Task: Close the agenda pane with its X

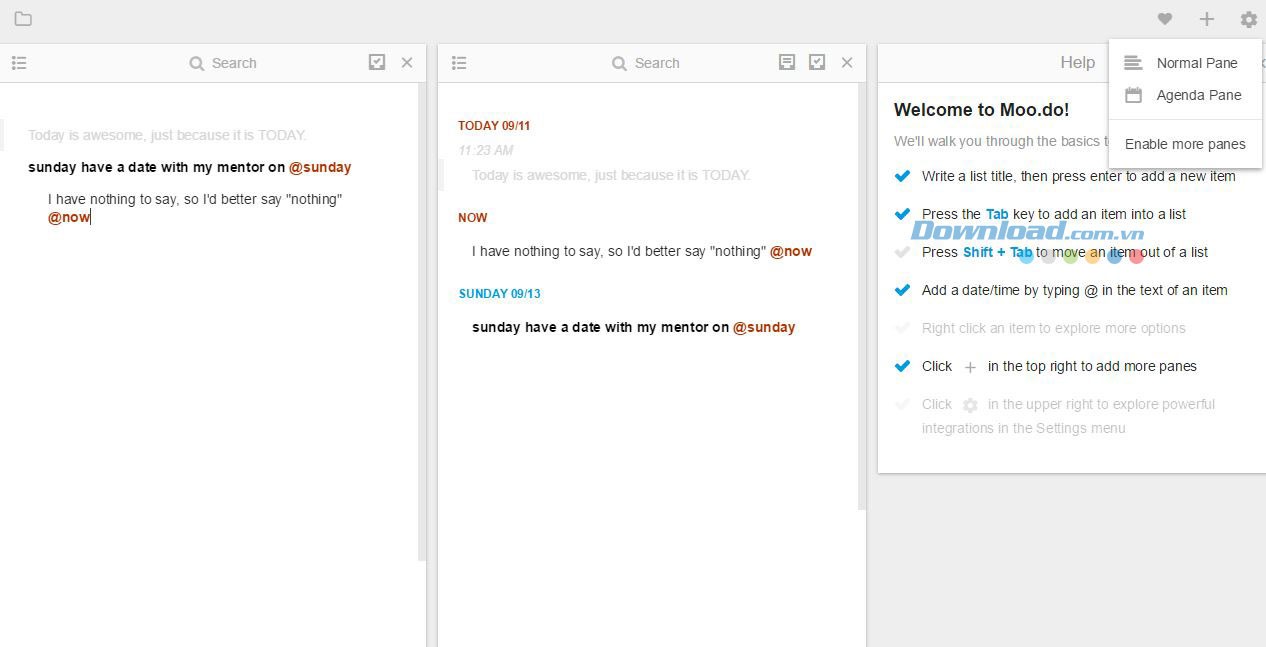Action: click(847, 62)
